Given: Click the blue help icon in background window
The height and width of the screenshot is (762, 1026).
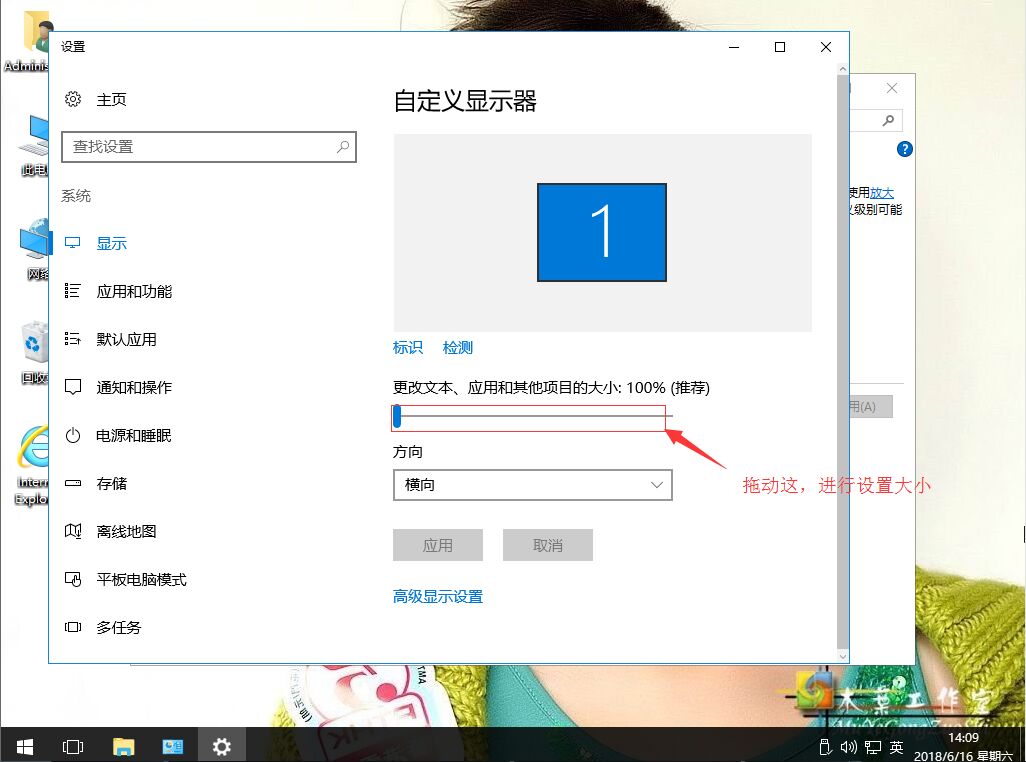Looking at the screenshot, I should pos(904,149).
